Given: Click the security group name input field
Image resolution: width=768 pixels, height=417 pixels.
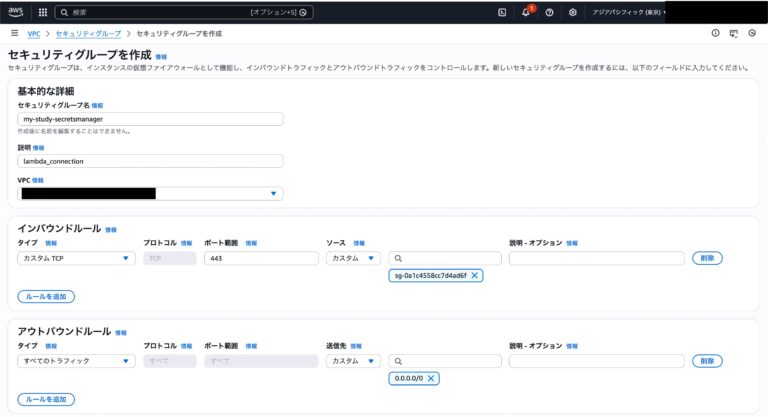Looking at the screenshot, I should click(150, 118).
